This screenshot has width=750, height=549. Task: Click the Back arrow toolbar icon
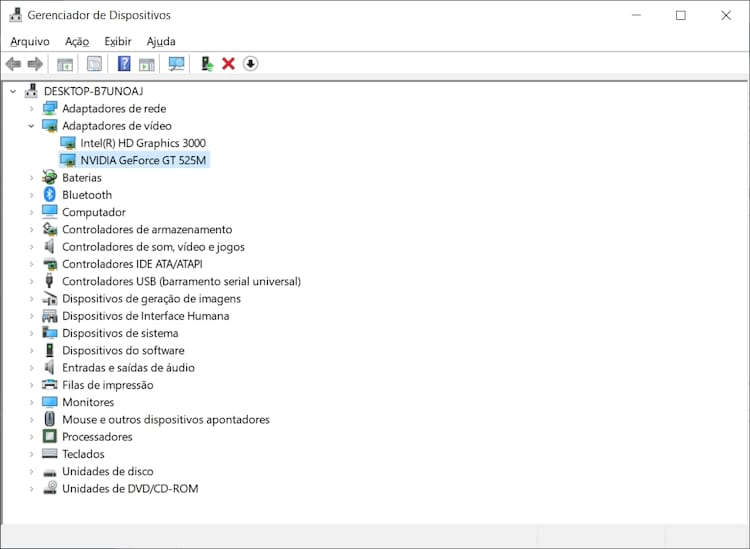click(13, 64)
